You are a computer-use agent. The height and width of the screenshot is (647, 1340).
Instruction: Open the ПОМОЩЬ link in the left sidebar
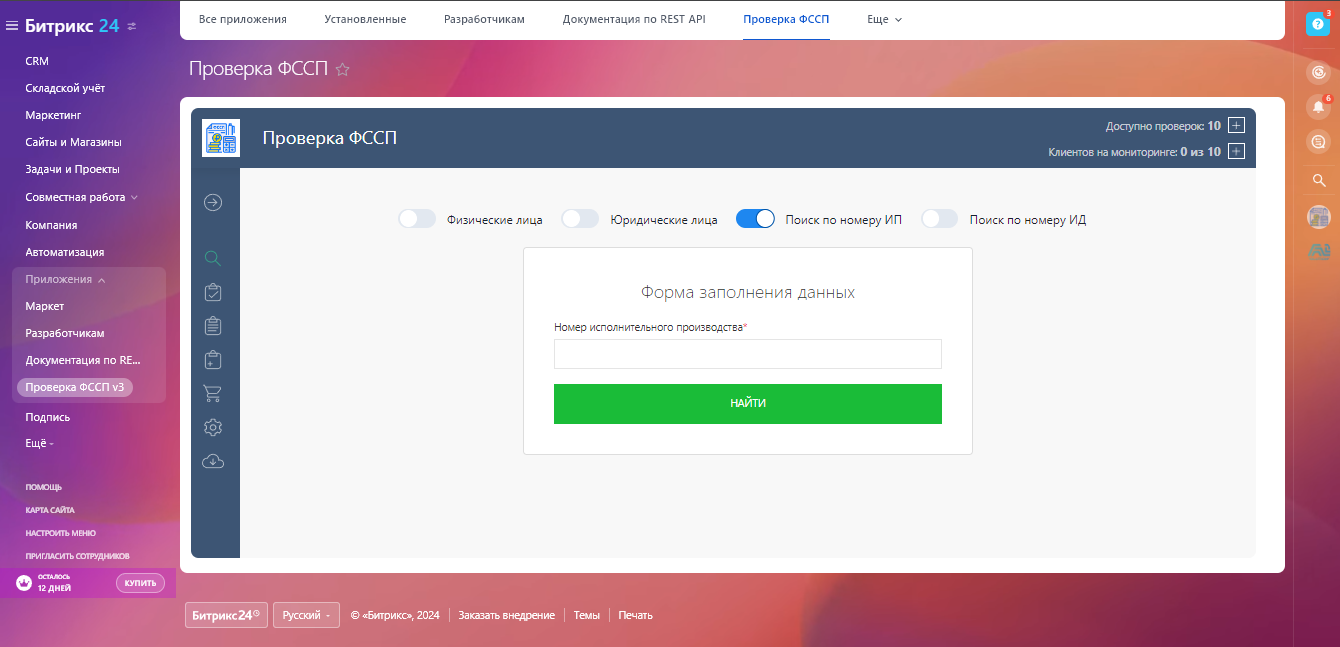point(44,487)
